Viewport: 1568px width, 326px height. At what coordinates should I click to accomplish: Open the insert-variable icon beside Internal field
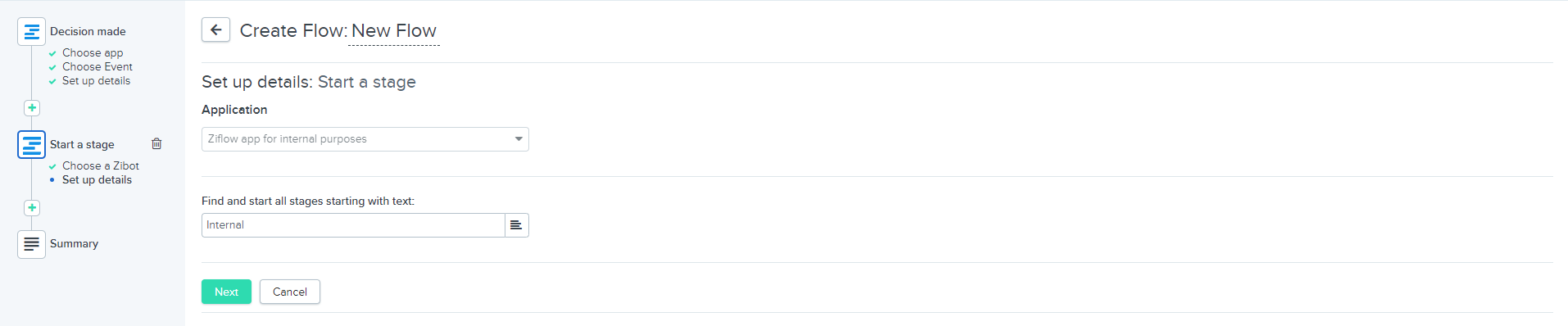(x=516, y=225)
